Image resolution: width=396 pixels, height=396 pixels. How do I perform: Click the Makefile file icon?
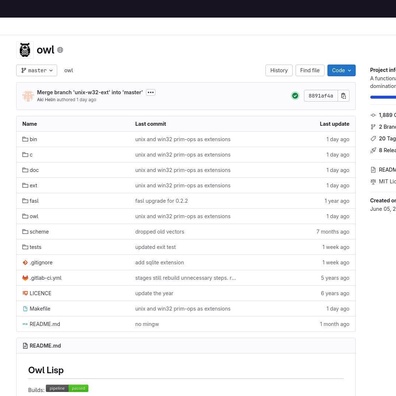tap(25, 309)
